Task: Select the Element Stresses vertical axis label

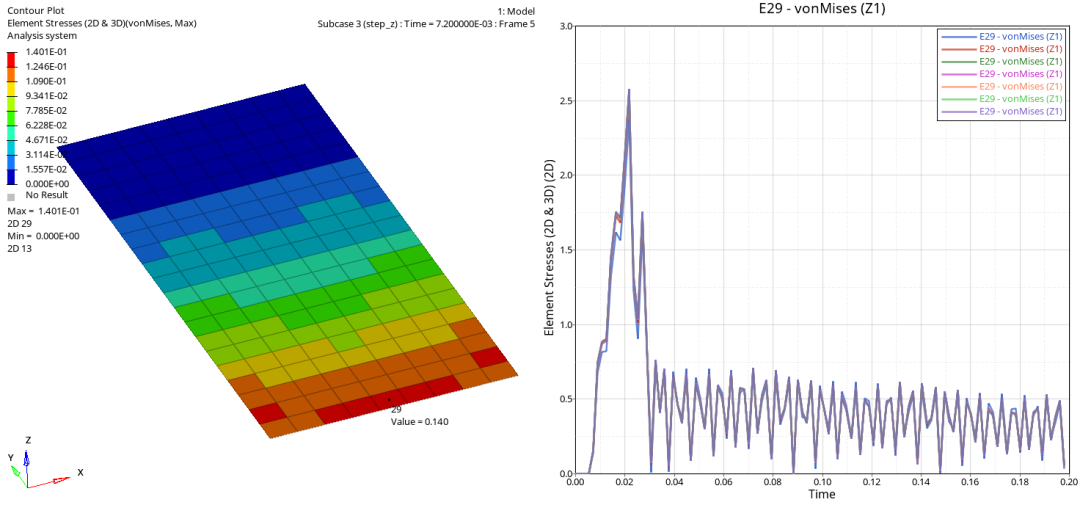Action: pos(549,250)
